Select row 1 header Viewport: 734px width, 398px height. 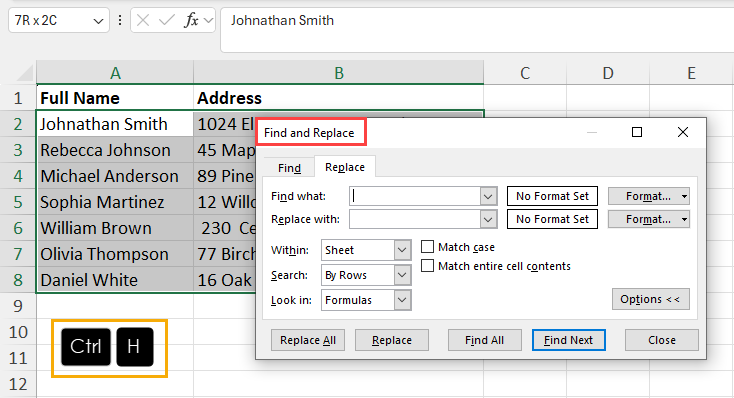[18, 98]
